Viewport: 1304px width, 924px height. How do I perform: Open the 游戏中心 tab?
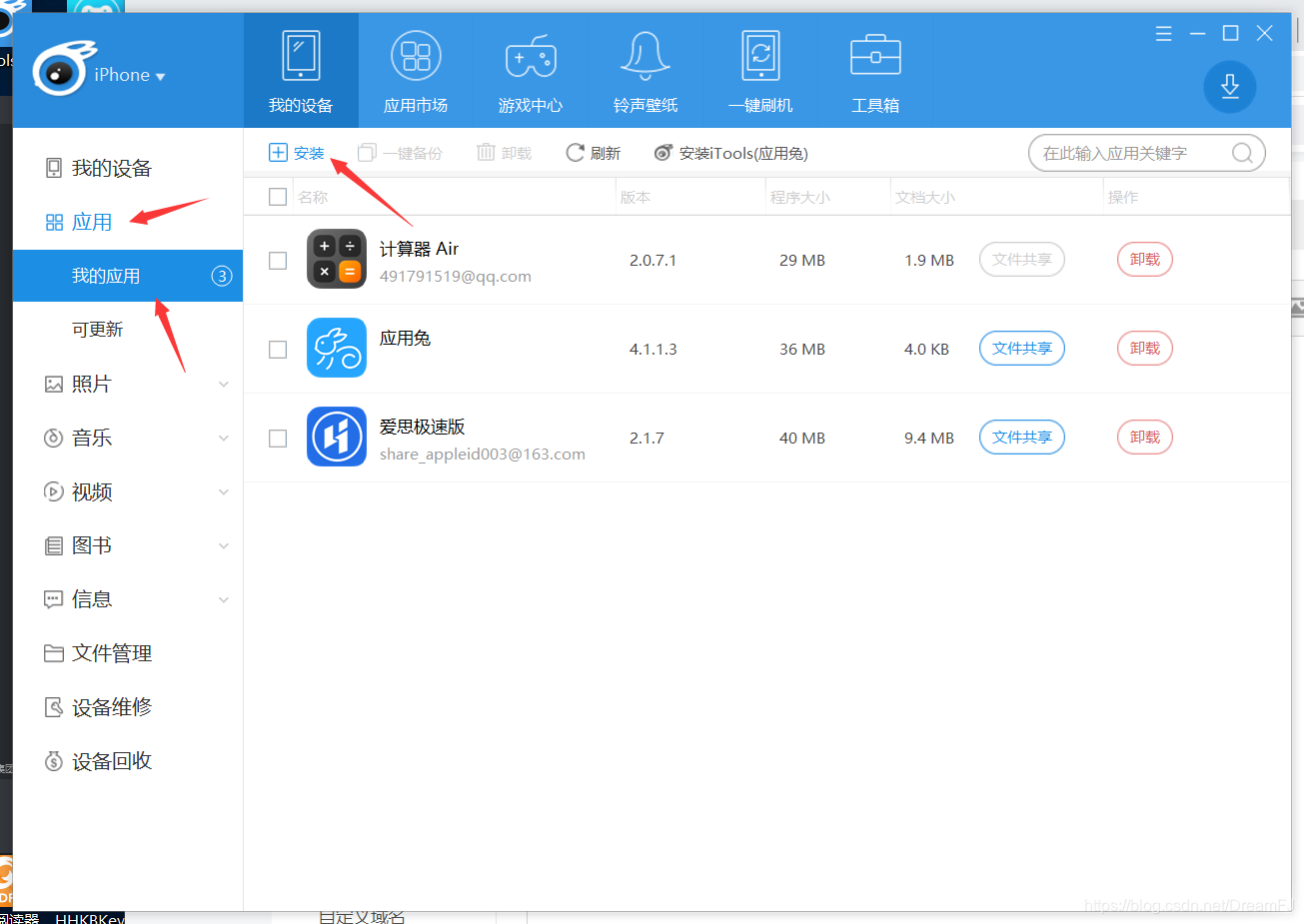coord(531,71)
